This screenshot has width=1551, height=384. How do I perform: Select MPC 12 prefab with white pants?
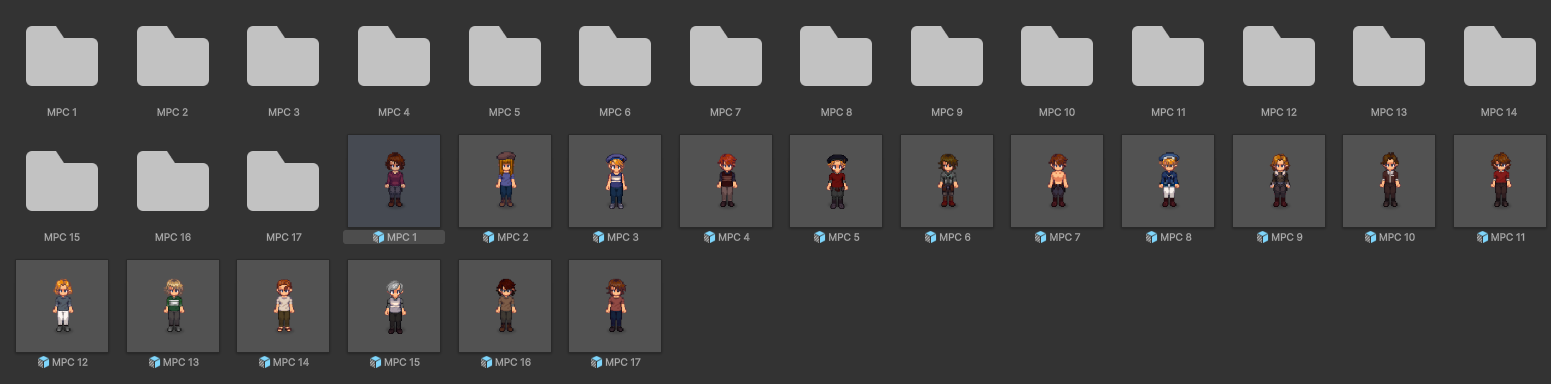click(62, 306)
